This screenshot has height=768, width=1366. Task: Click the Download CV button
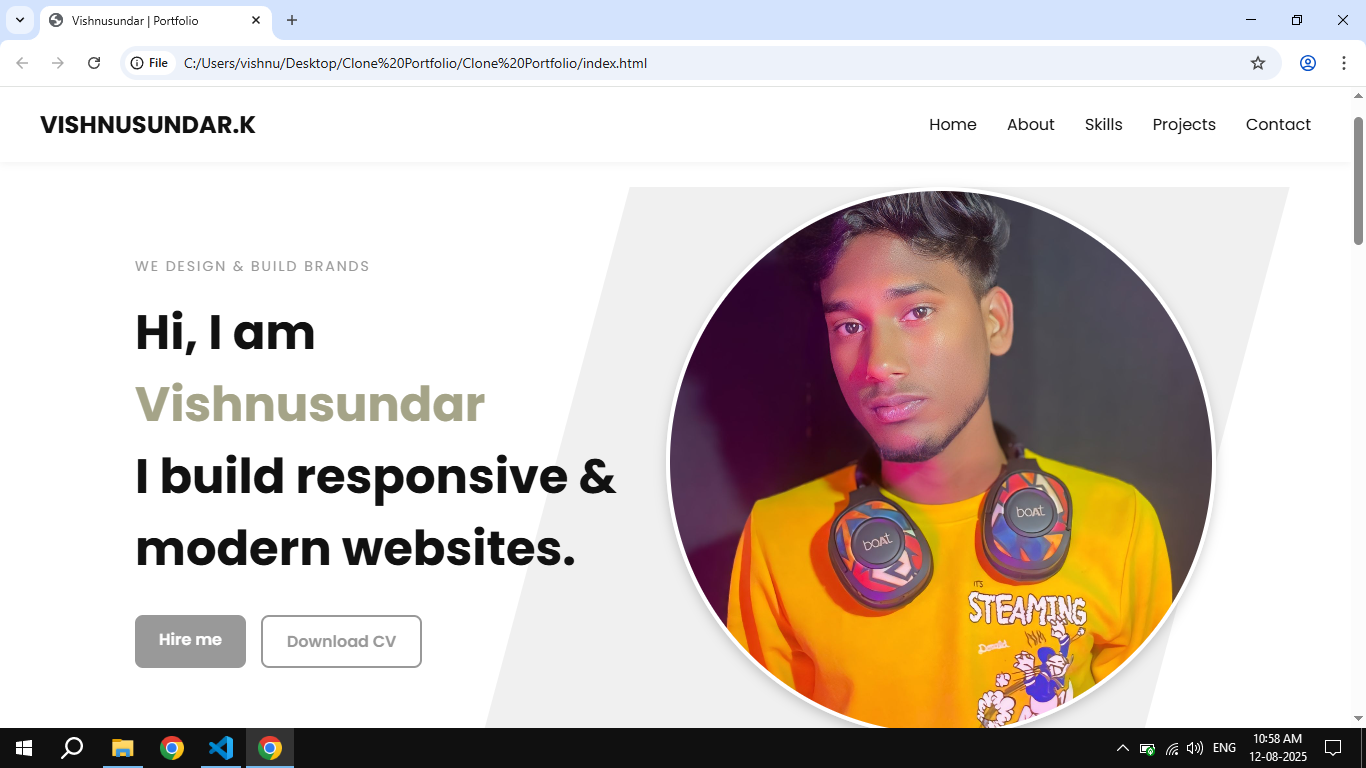[x=341, y=641]
